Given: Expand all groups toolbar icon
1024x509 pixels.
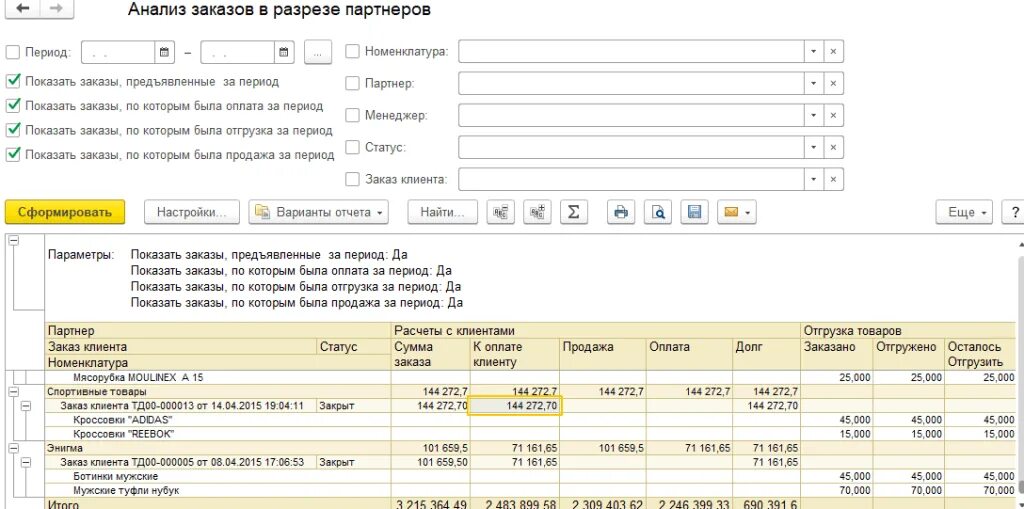Looking at the screenshot, I should coord(537,212).
